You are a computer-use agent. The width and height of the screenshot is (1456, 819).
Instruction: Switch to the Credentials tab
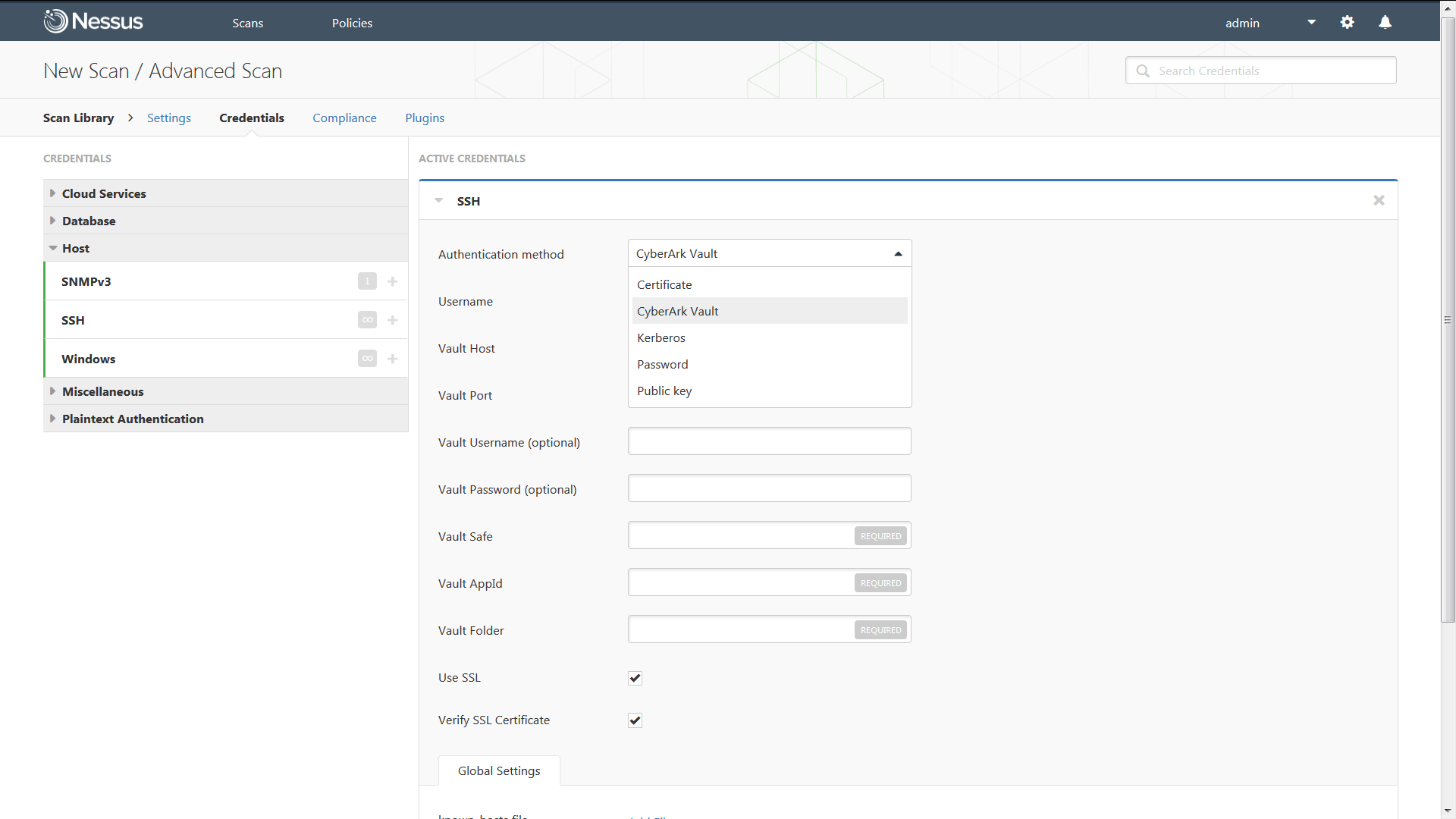pos(252,118)
